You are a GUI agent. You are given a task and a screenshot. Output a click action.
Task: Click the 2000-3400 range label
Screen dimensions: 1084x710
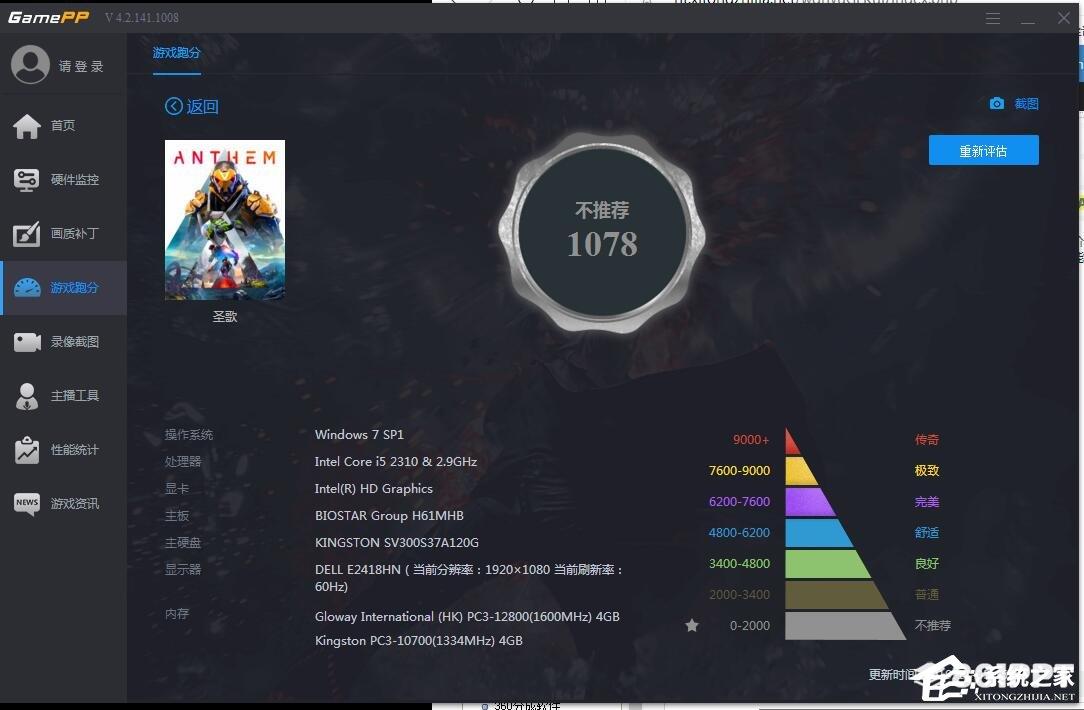point(739,595)
